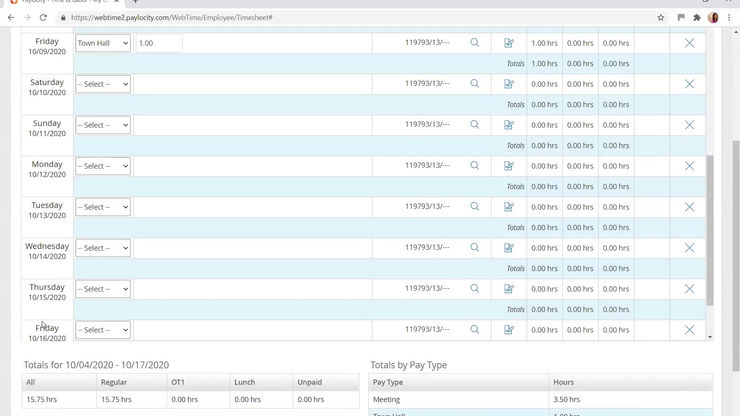Screen dimensions: 740x416
Task: Open job lookup for Thursday 10/15/2020
Action: coord(475,289)
